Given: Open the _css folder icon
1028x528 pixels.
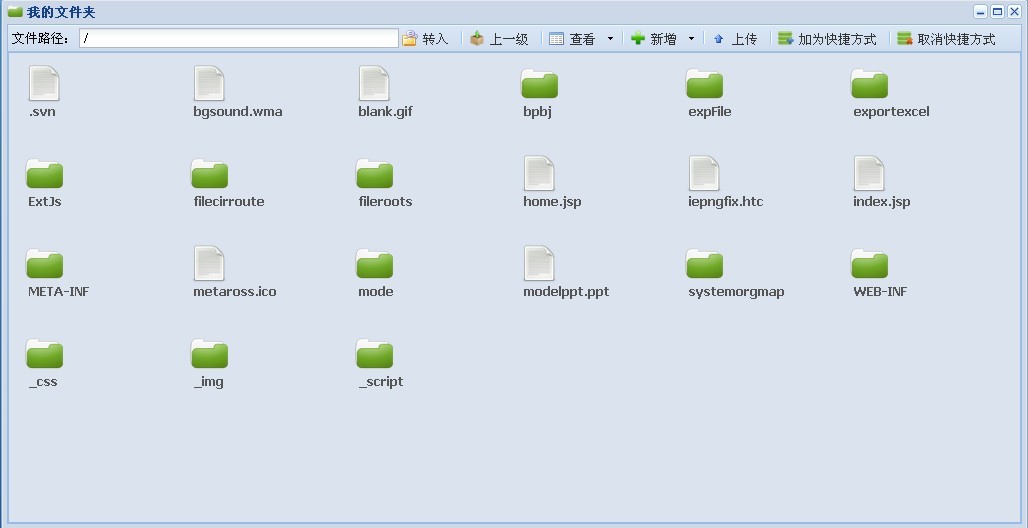Looking at the screenshot, I should (x=45, y=354).
